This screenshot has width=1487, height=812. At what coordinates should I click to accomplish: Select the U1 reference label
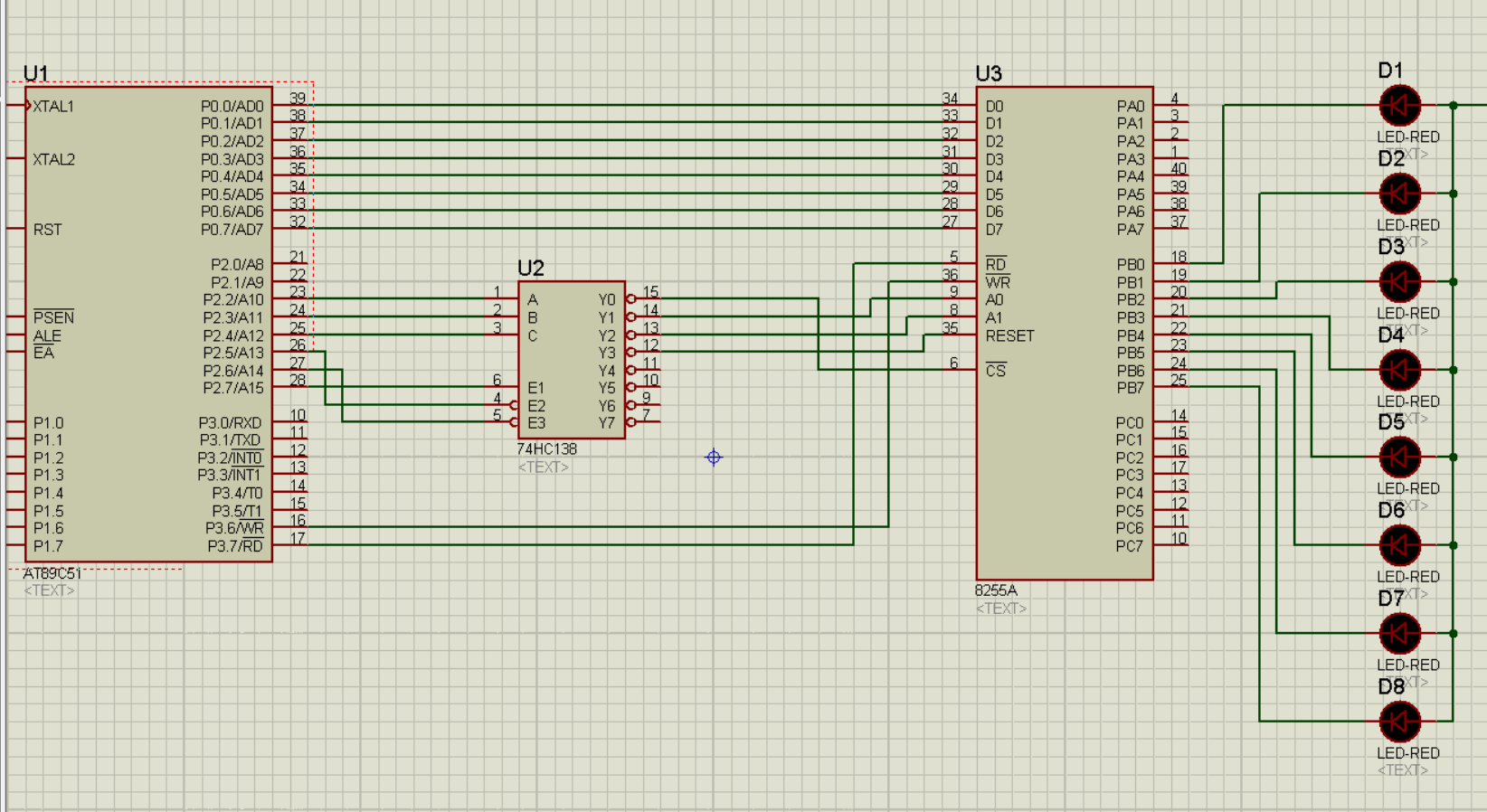click(x=36, y=73)
